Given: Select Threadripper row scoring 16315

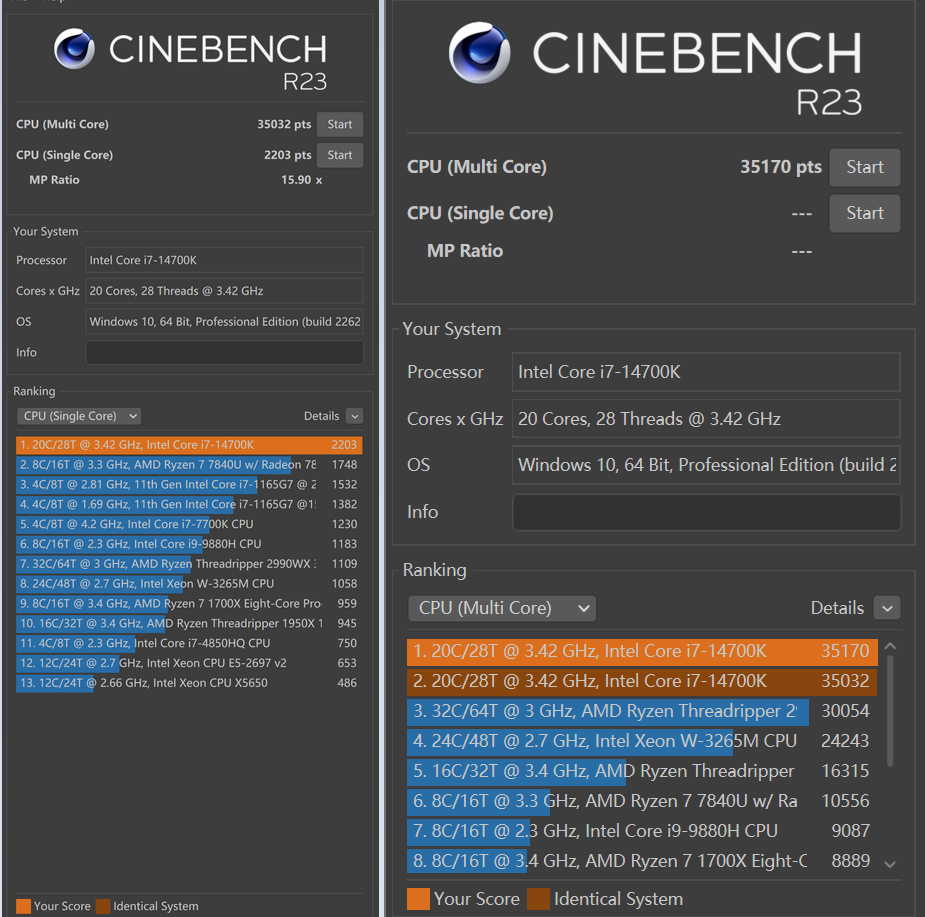Looking at the screenshot, I should [642, 771].
